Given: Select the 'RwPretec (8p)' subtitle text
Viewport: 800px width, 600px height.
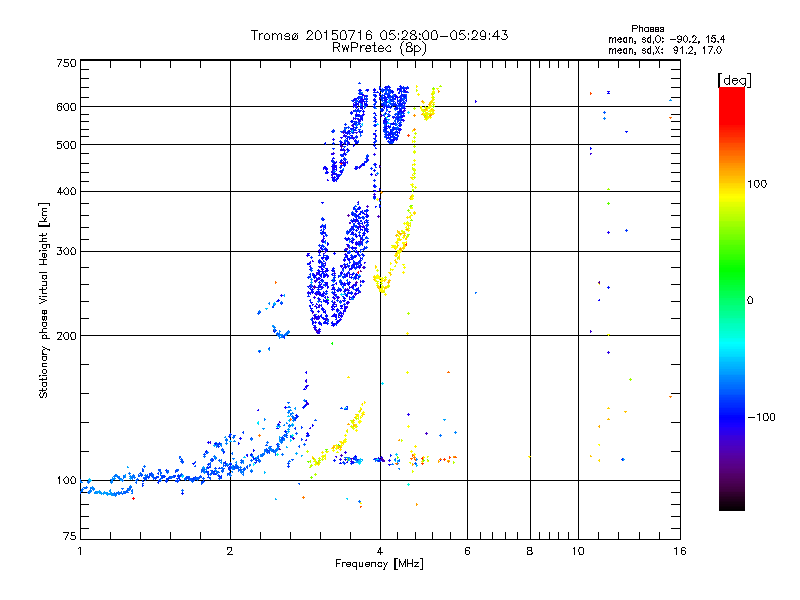Looking at the screenshot, I should click(379, 48).
